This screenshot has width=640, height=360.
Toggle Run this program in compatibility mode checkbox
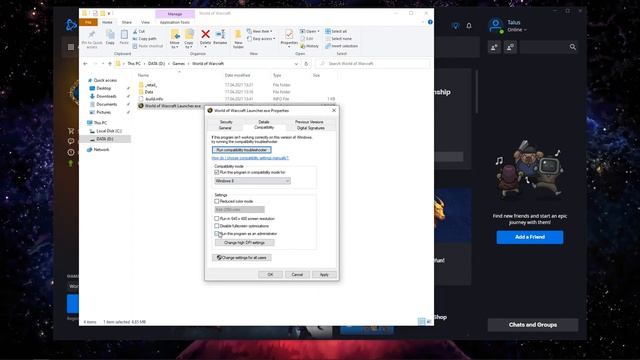(217, 172)
